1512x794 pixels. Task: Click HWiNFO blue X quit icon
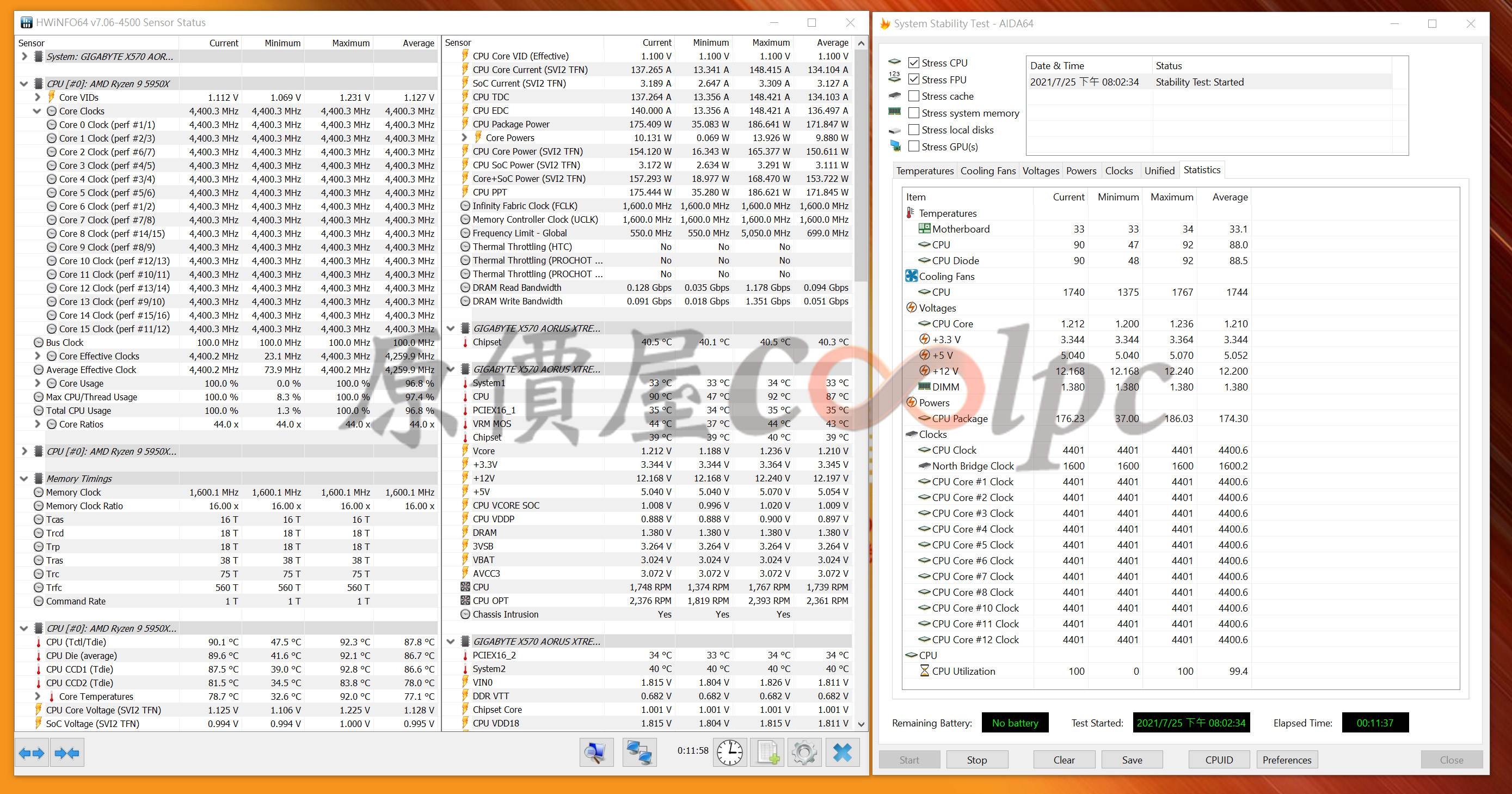(843, 752)
